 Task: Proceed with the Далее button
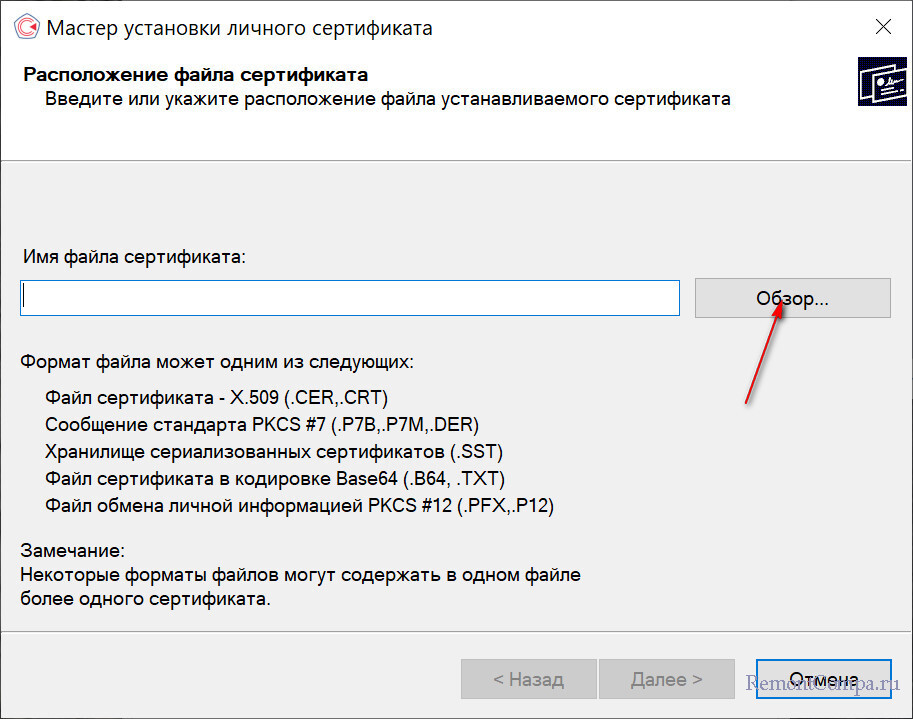point(666,679)
